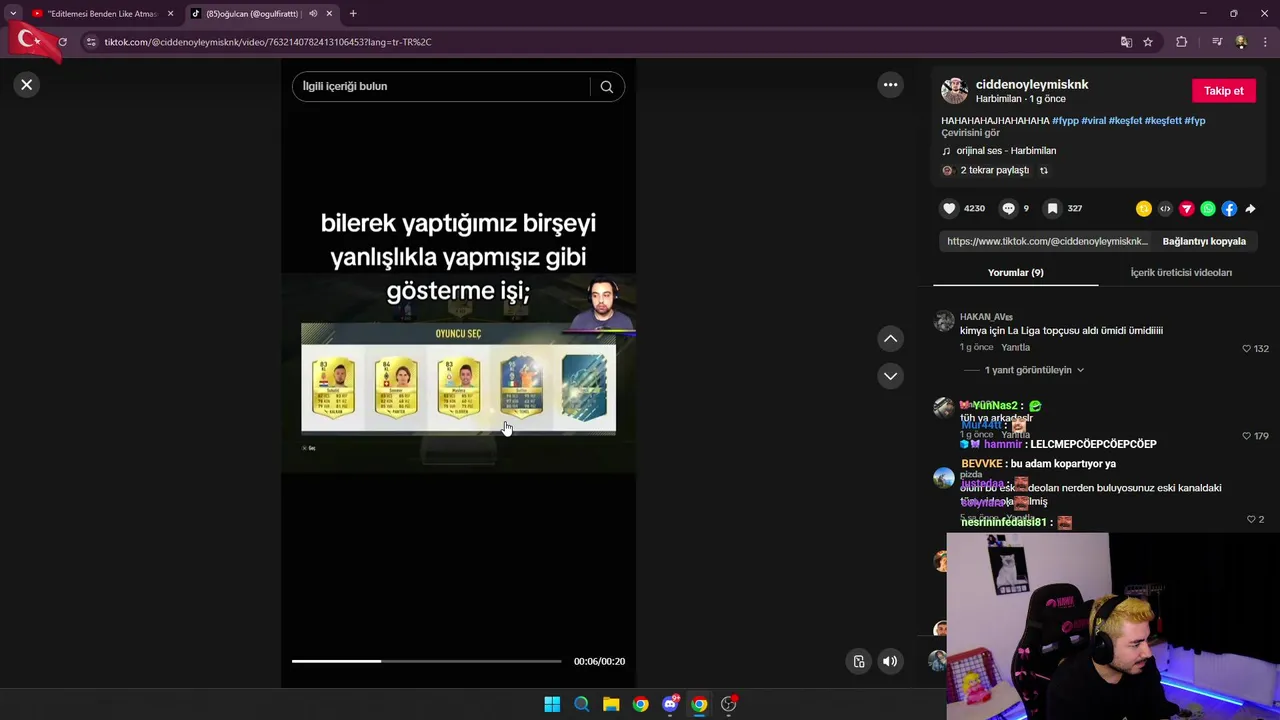Close the TikTok browser tab
1280x720 pixels.
click(329, 14)
